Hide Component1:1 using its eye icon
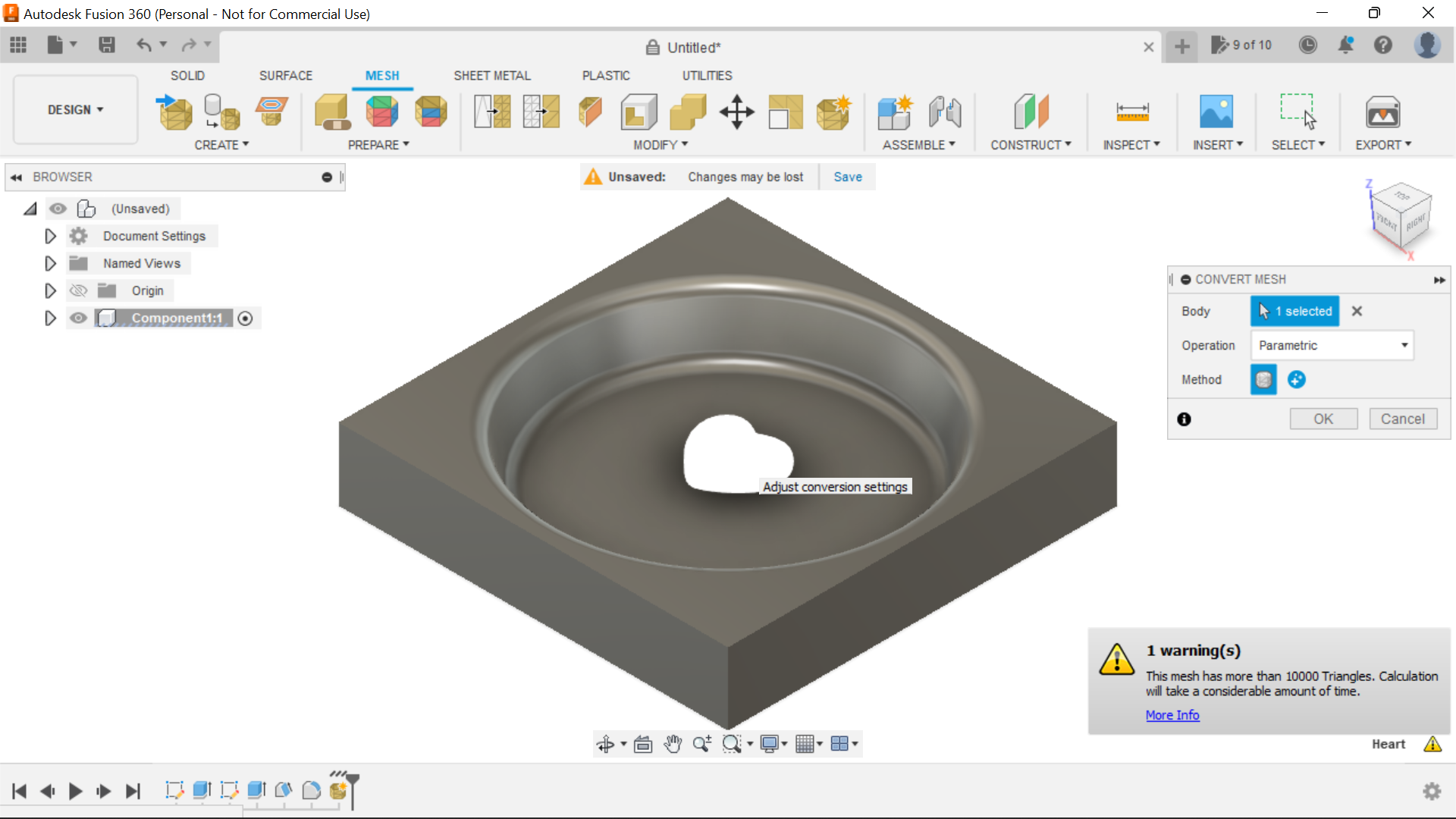The height and width of the screenshot is (819, 1456). coord(78,318)
